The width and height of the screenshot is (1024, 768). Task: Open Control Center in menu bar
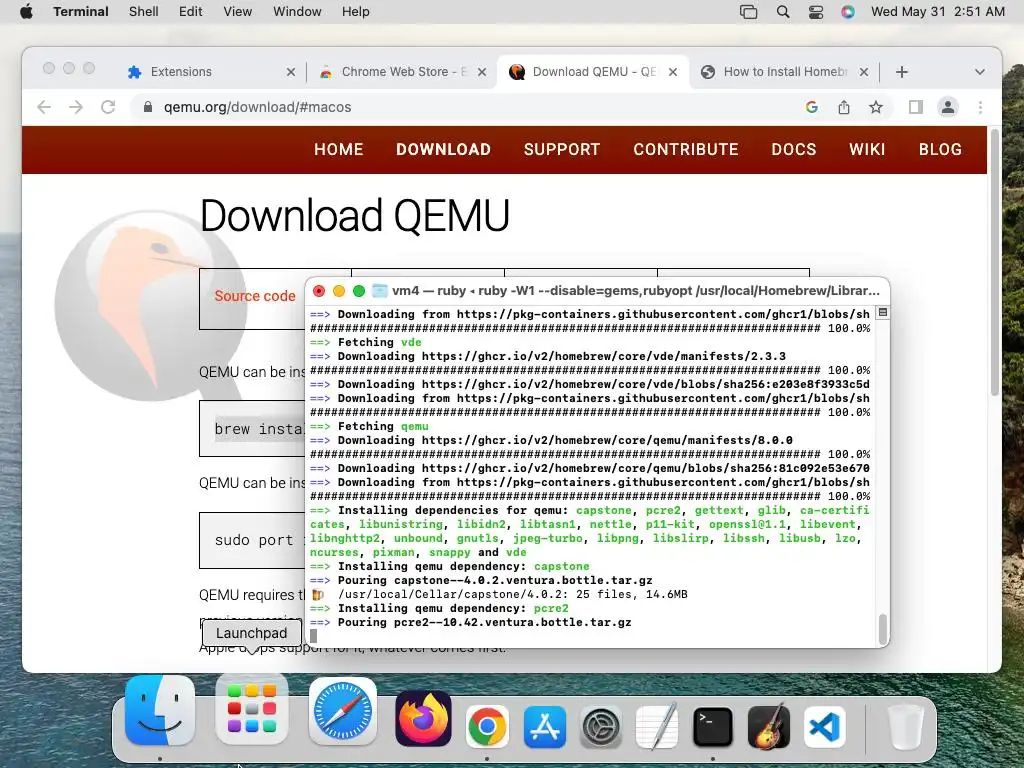[816, 12]
